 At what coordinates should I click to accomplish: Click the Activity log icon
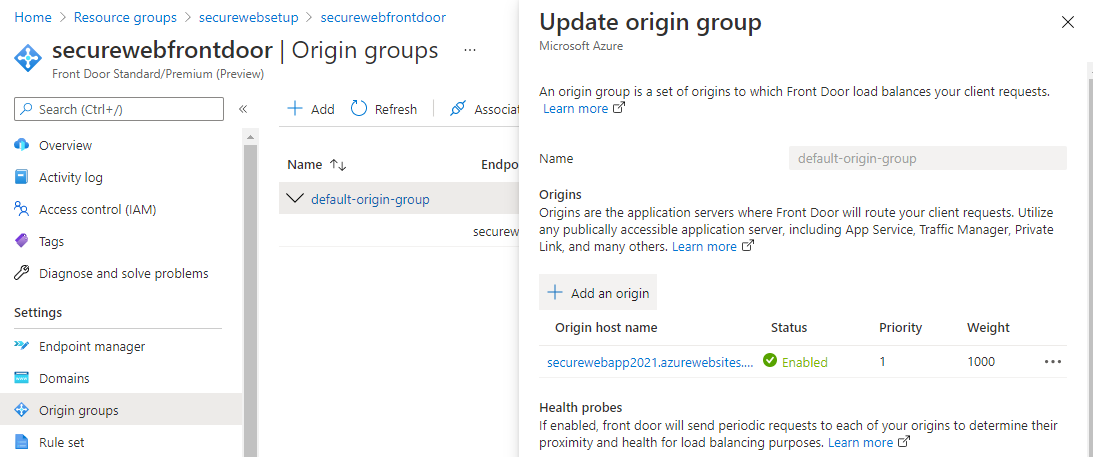[22, 177]
